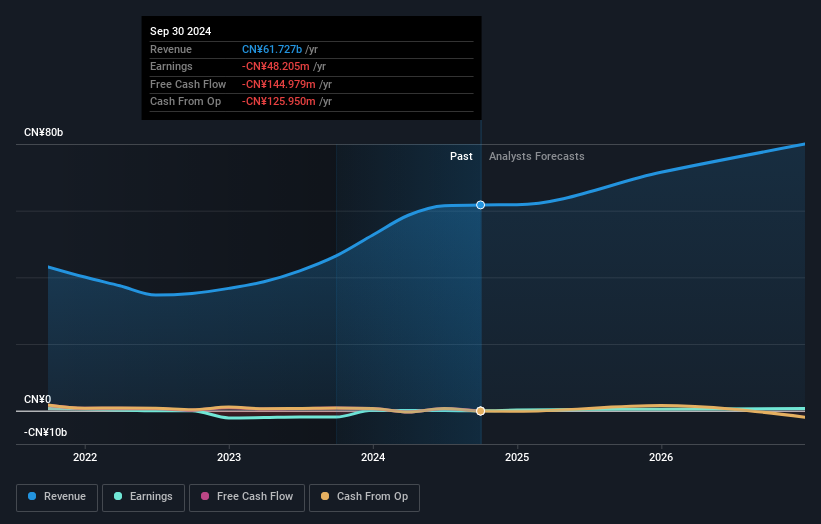Click the -CN¥125.950m cash from op value
The height and width of the screenshot is (524, 821).
point(279,102)
